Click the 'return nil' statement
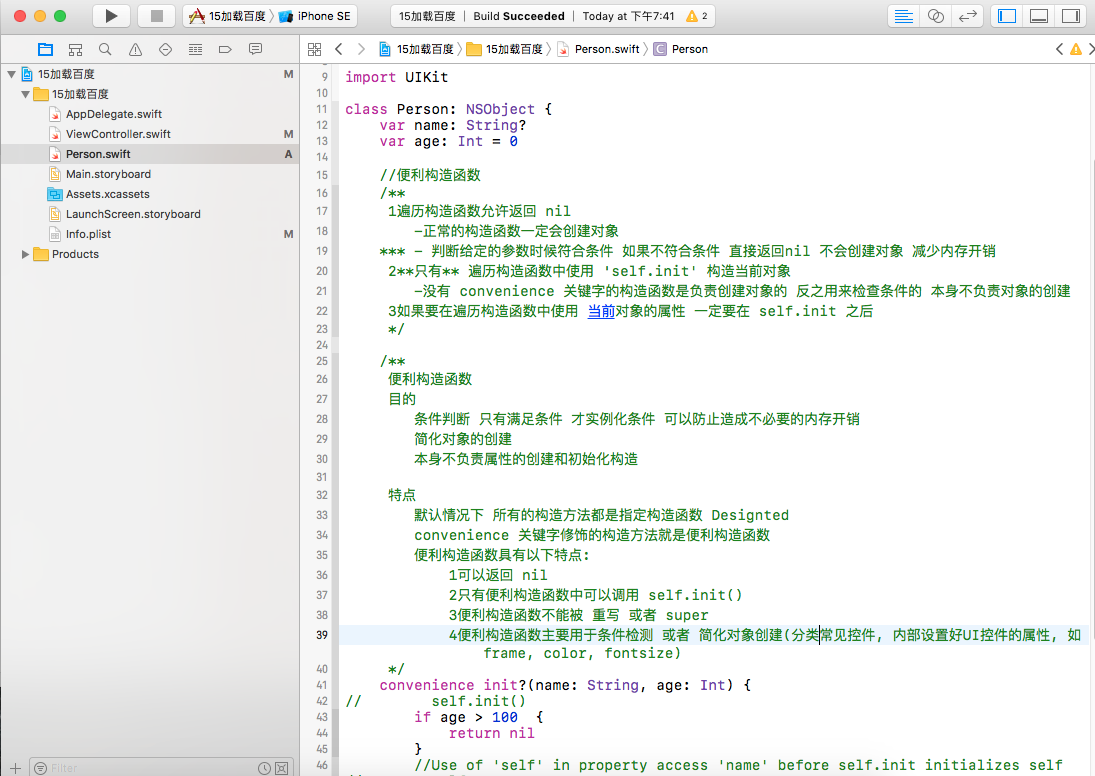Viewport: 1095px width, 776px height. point(492,733)
